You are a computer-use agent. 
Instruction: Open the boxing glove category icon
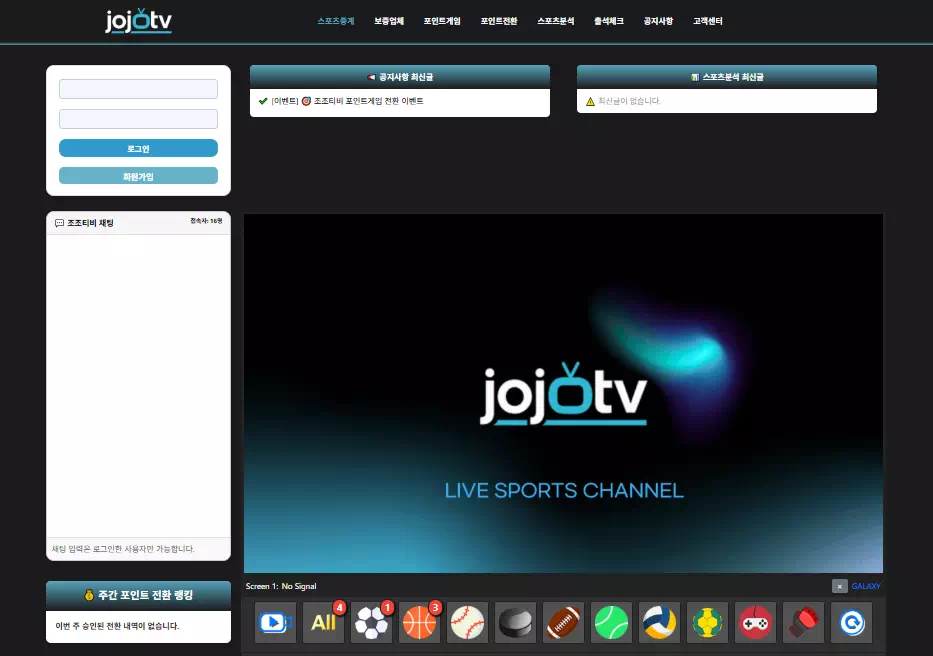(803, 623)
